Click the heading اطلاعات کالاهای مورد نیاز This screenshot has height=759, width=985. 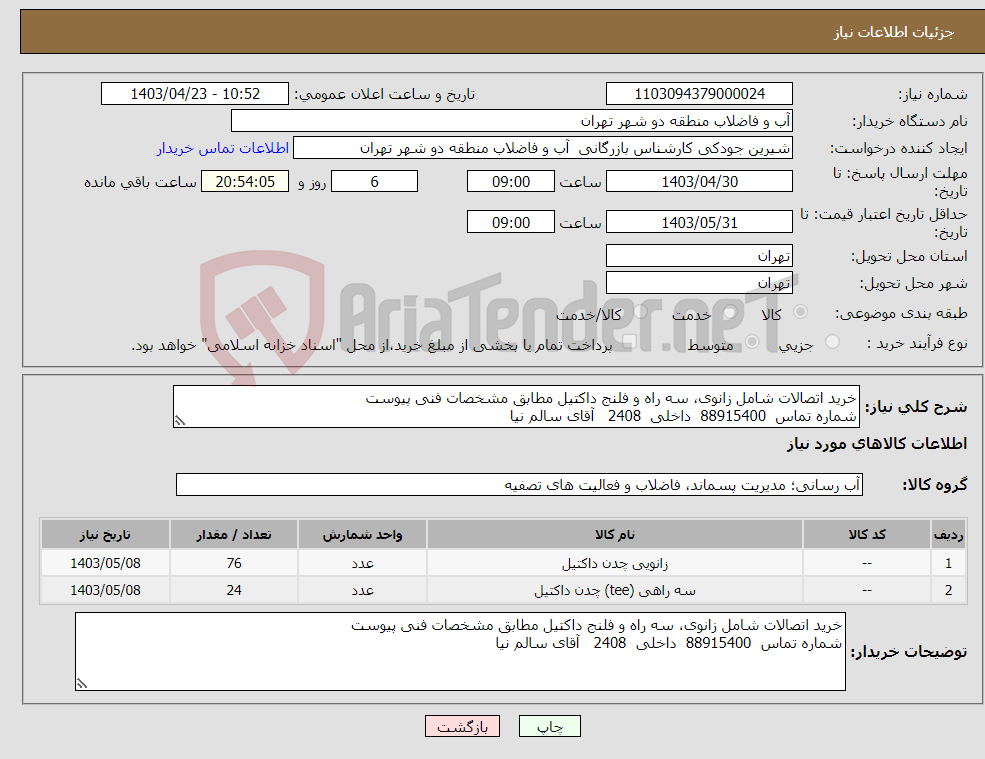[877, 444]
